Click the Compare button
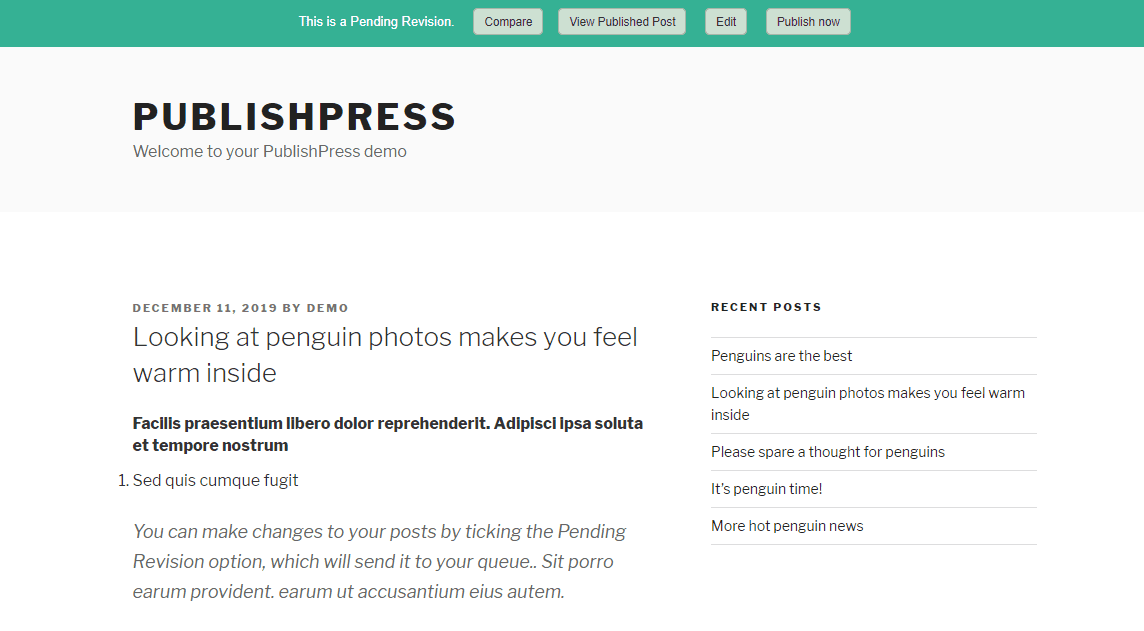Viewport: 1144px width, 631px height. (508, 22)
